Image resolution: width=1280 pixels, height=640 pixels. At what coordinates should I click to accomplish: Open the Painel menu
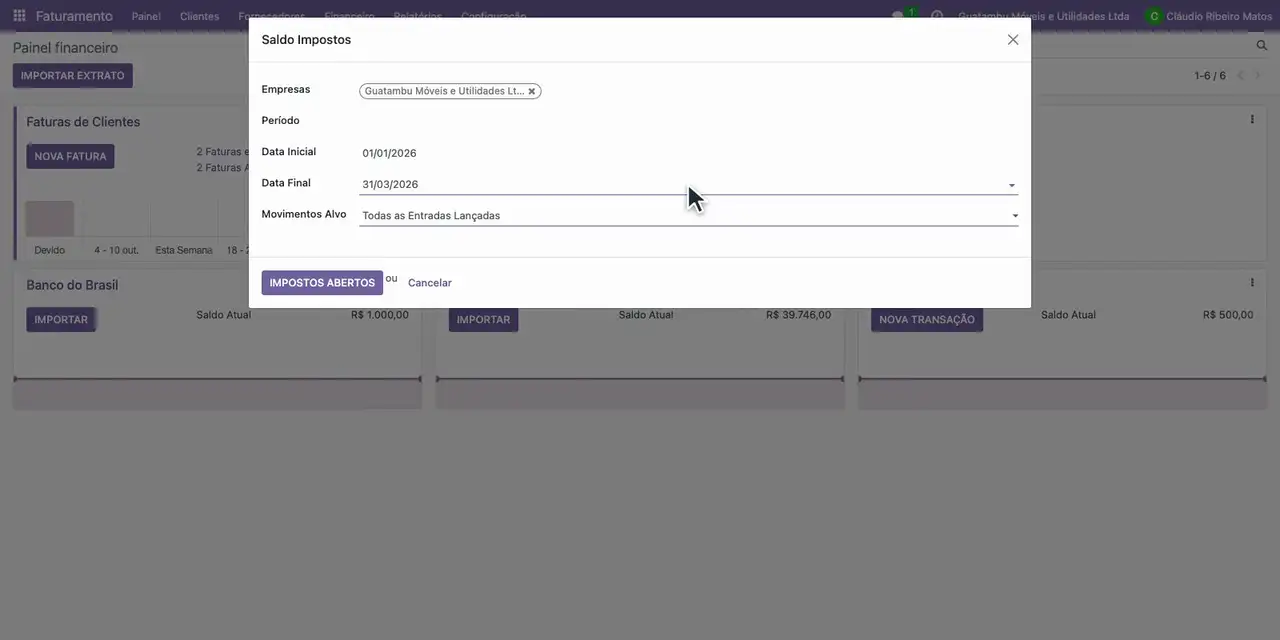point(146,16)
